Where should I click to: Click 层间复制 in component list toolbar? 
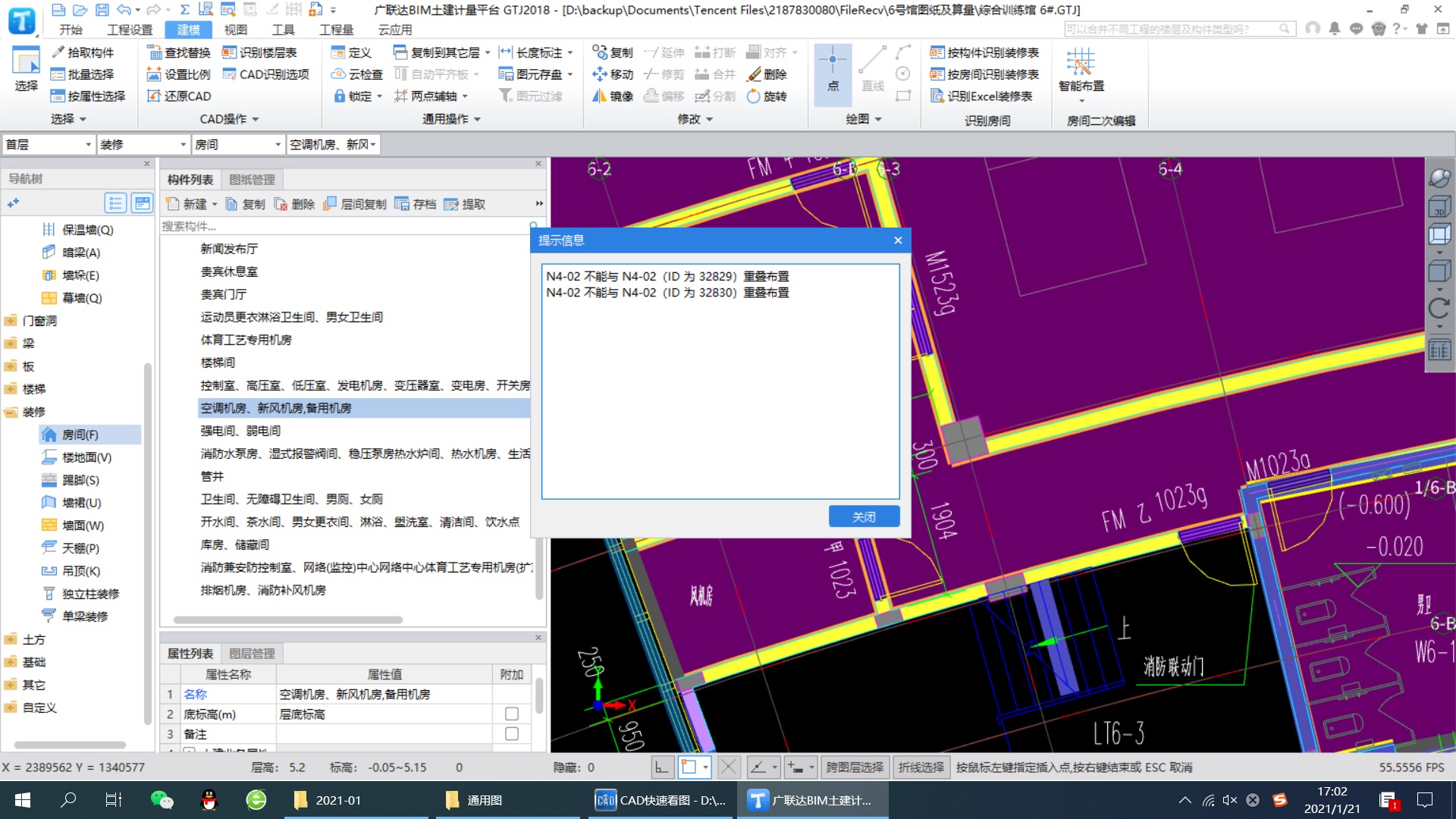[x=355, y=204]
